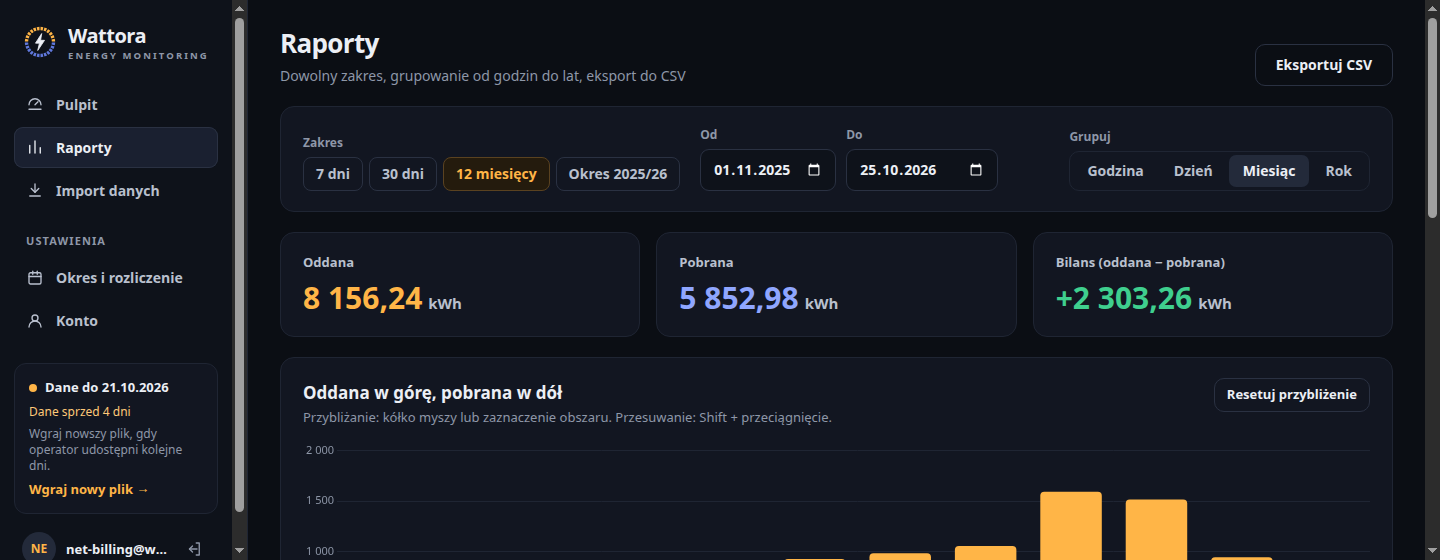
Task: Click the logout icon next to the account email
Action: point(195,549)
